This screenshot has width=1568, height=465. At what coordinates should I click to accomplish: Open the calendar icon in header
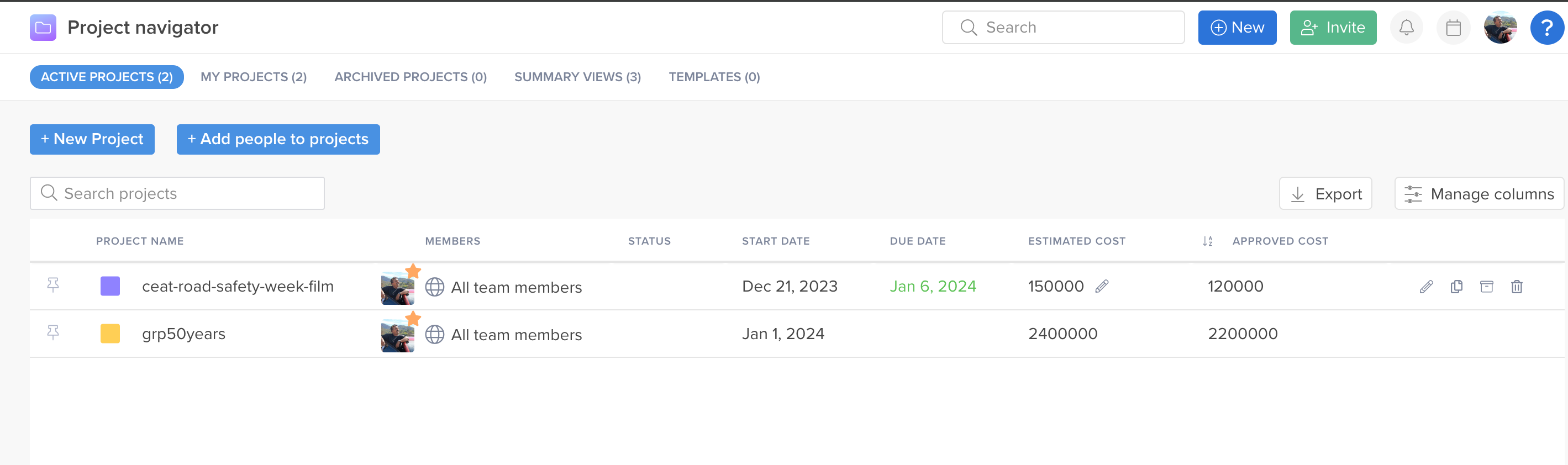[x=1453, y=28]
